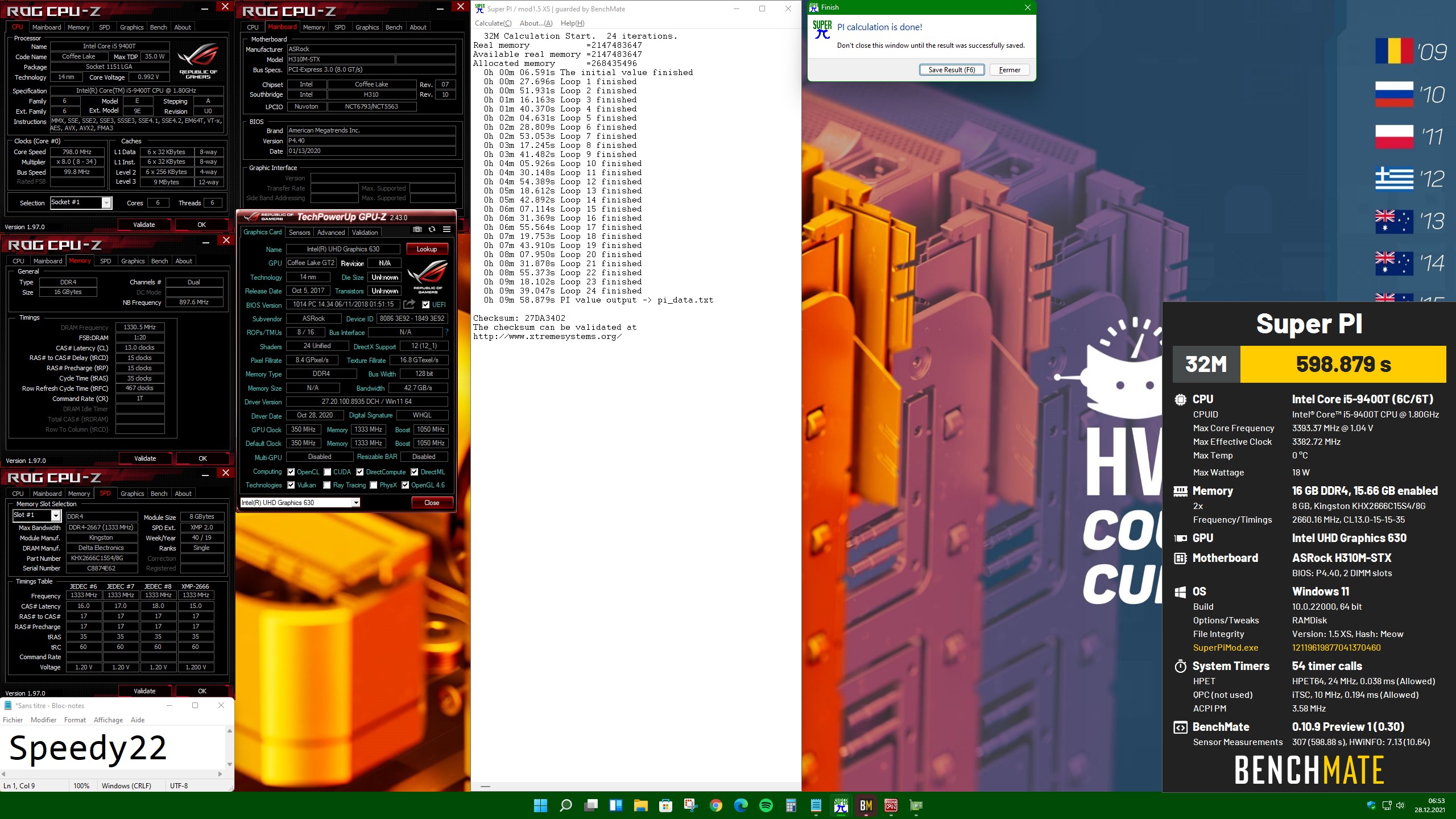Open Snipping Tool taskbar icon
The height and width of the screenshot is (819, 1456).
(x=691, y=805)
